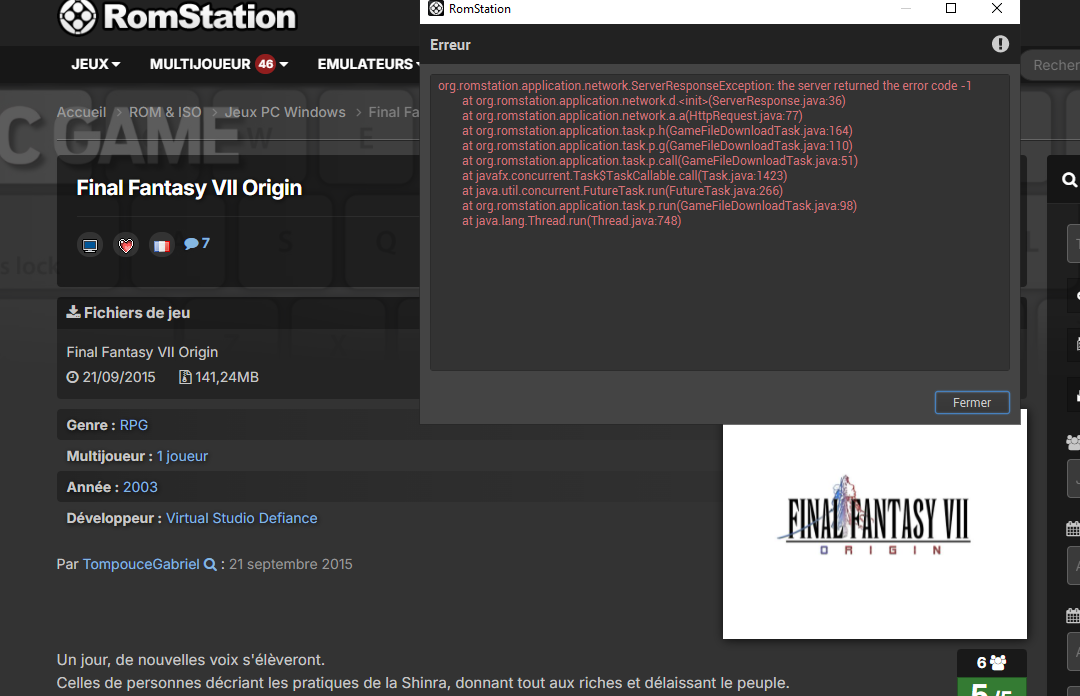Open the JEUX menu

[96, 64]
